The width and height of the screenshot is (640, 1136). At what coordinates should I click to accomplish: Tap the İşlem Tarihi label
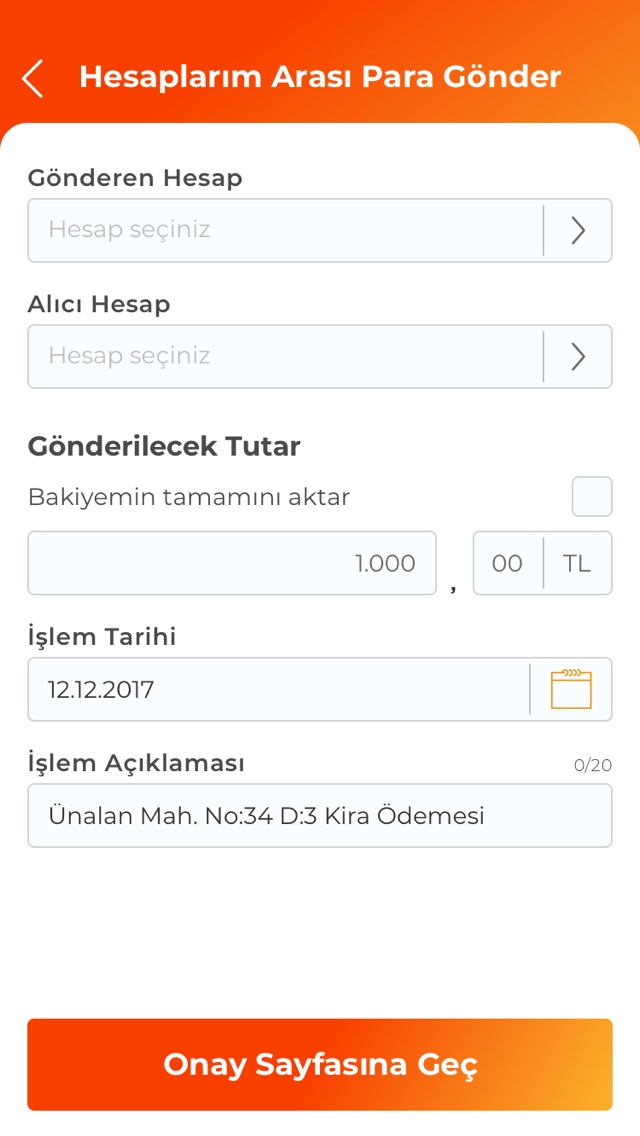(102, 637)
